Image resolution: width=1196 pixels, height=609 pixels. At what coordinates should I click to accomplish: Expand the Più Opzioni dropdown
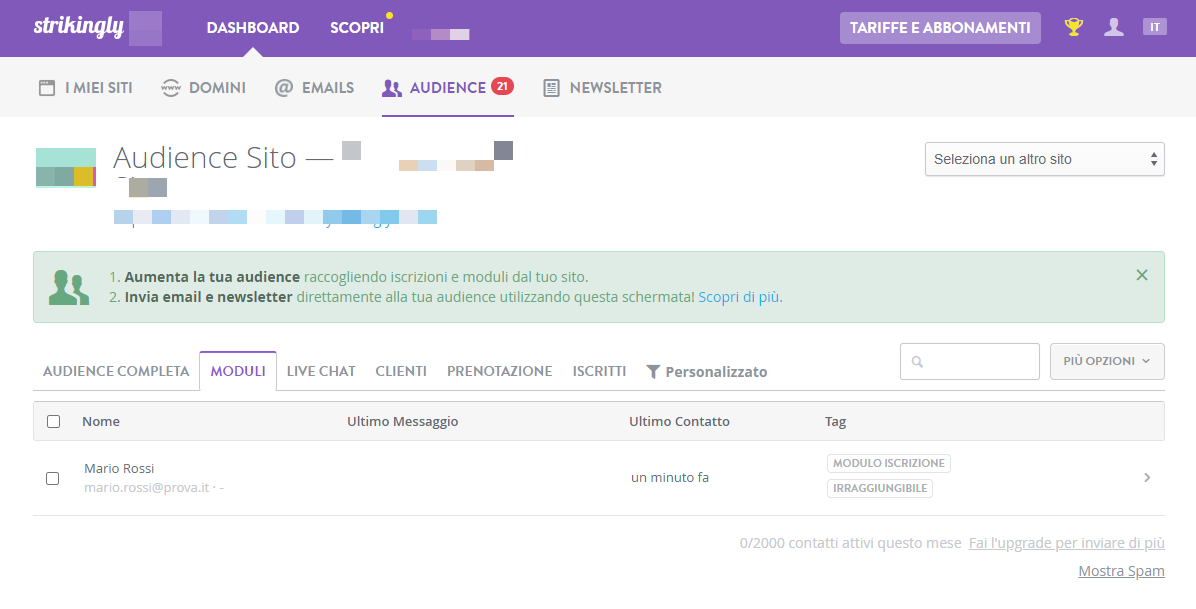tap(1107, 361)
